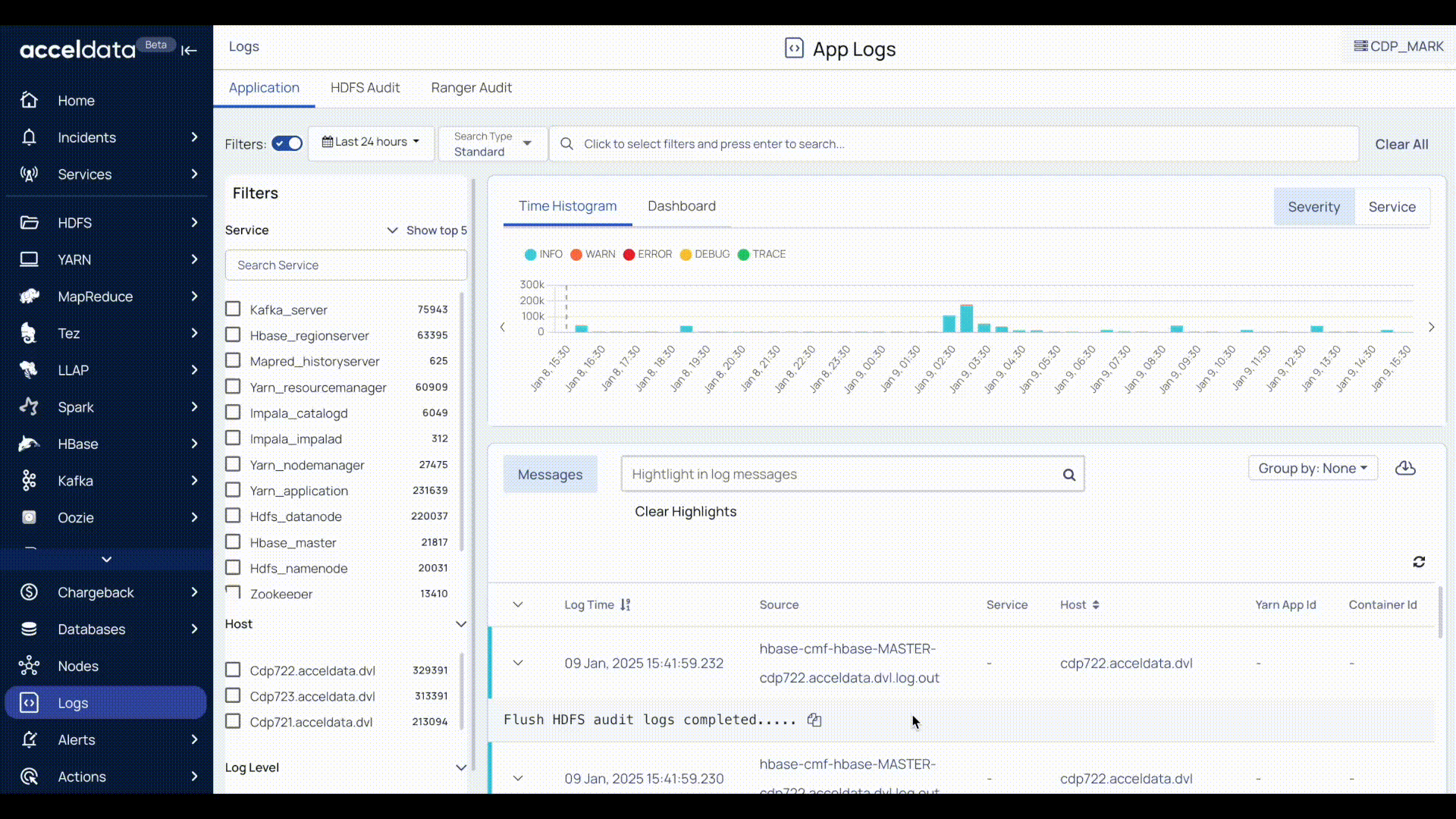This screenshot has width=1456, height=819.
Task: Click the Search Service input field
Action: (346, 265)
